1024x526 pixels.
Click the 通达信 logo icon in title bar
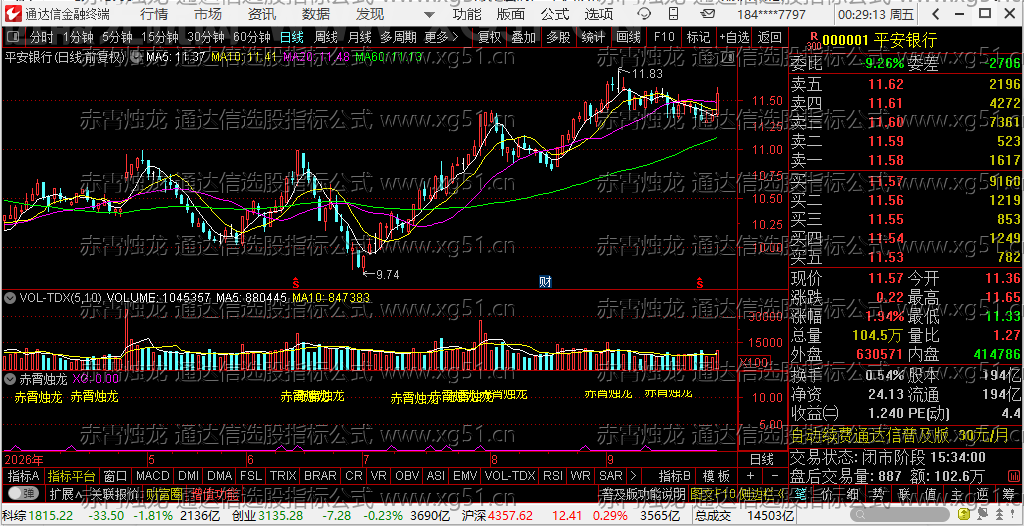pos(14,14)
